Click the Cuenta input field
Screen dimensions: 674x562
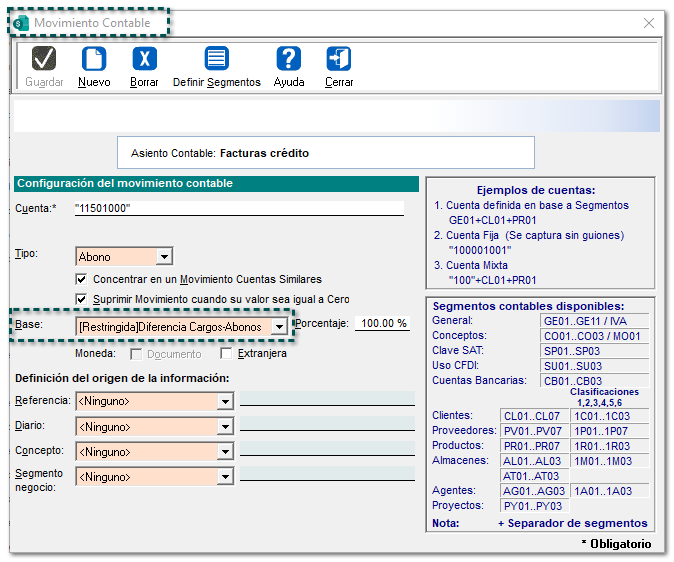point(238,208)
